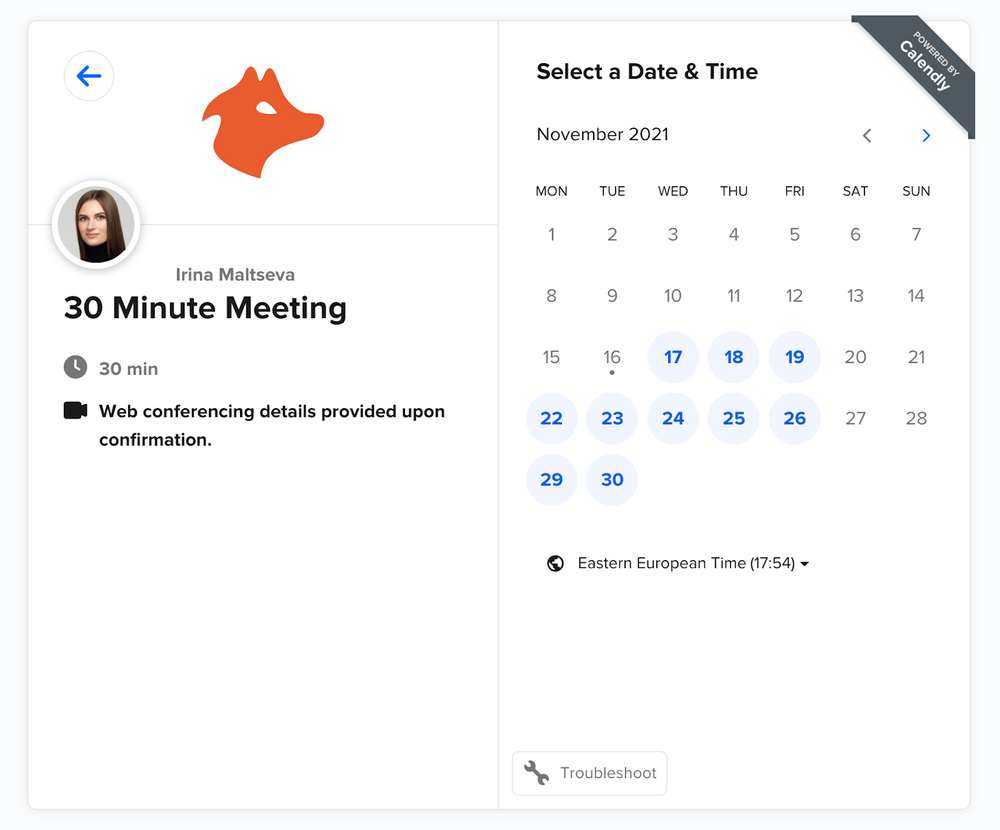The width and height of the screenshot is (1000, 830).
Task: Click the blue back arrow icon
Action: [x=89, y=76]
